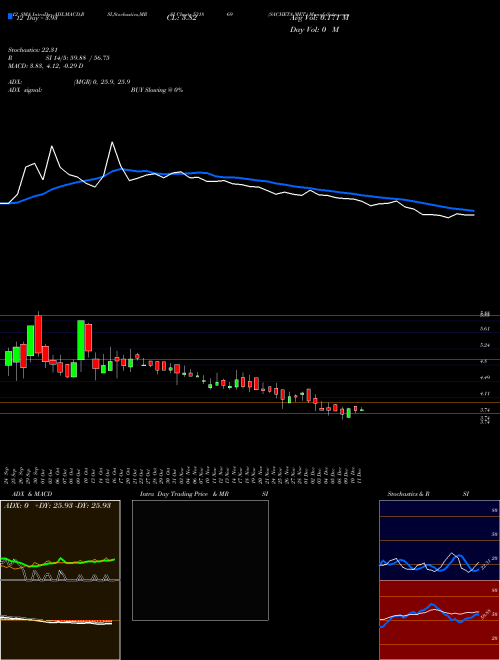Click the 'CL: 3.82' closing price text
The image size is (500, 660).
181,19
